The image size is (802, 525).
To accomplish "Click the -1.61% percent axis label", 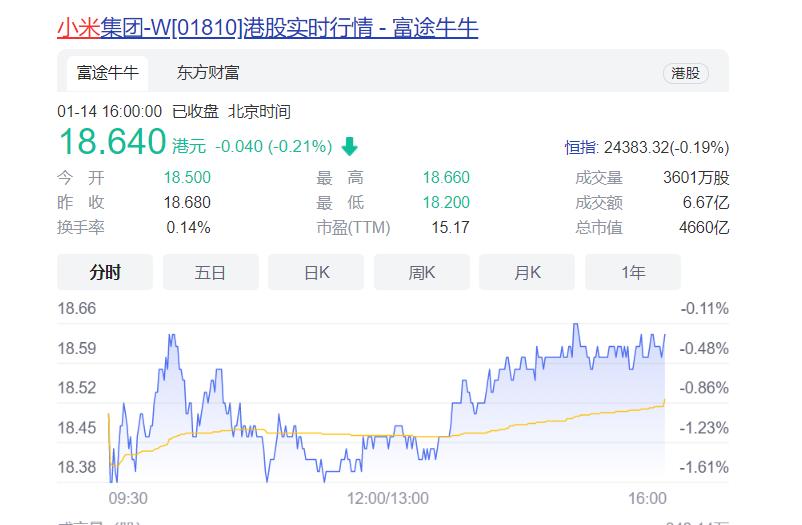I will tap(704, 467).
